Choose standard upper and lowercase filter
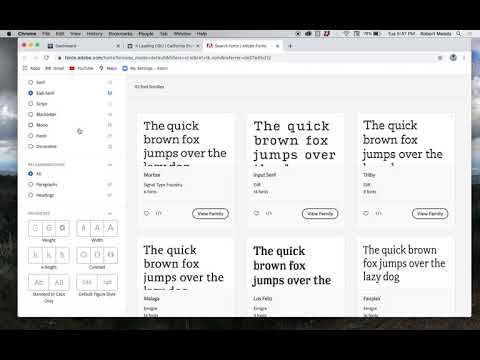The width and height of the screenshot is (480, 360). tap(39, 282)
